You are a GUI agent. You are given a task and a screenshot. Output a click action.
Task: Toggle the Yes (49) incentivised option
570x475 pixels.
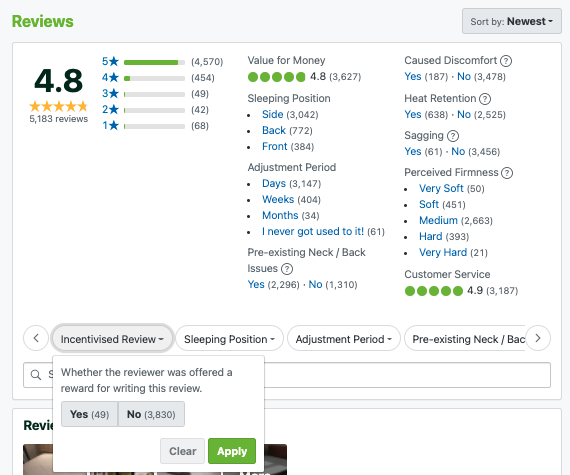click(89, 414)
